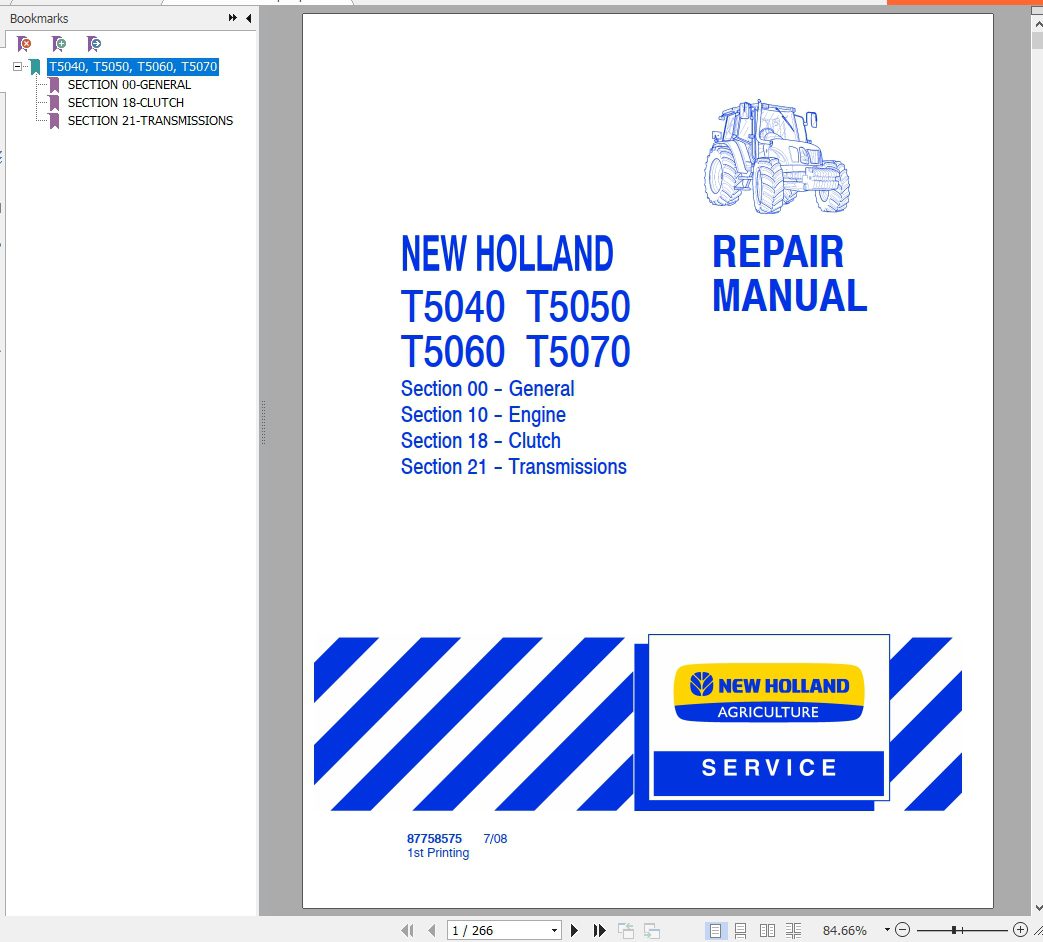Select facing pages view mode
1043x942 pixels.
tap(767, 930)
